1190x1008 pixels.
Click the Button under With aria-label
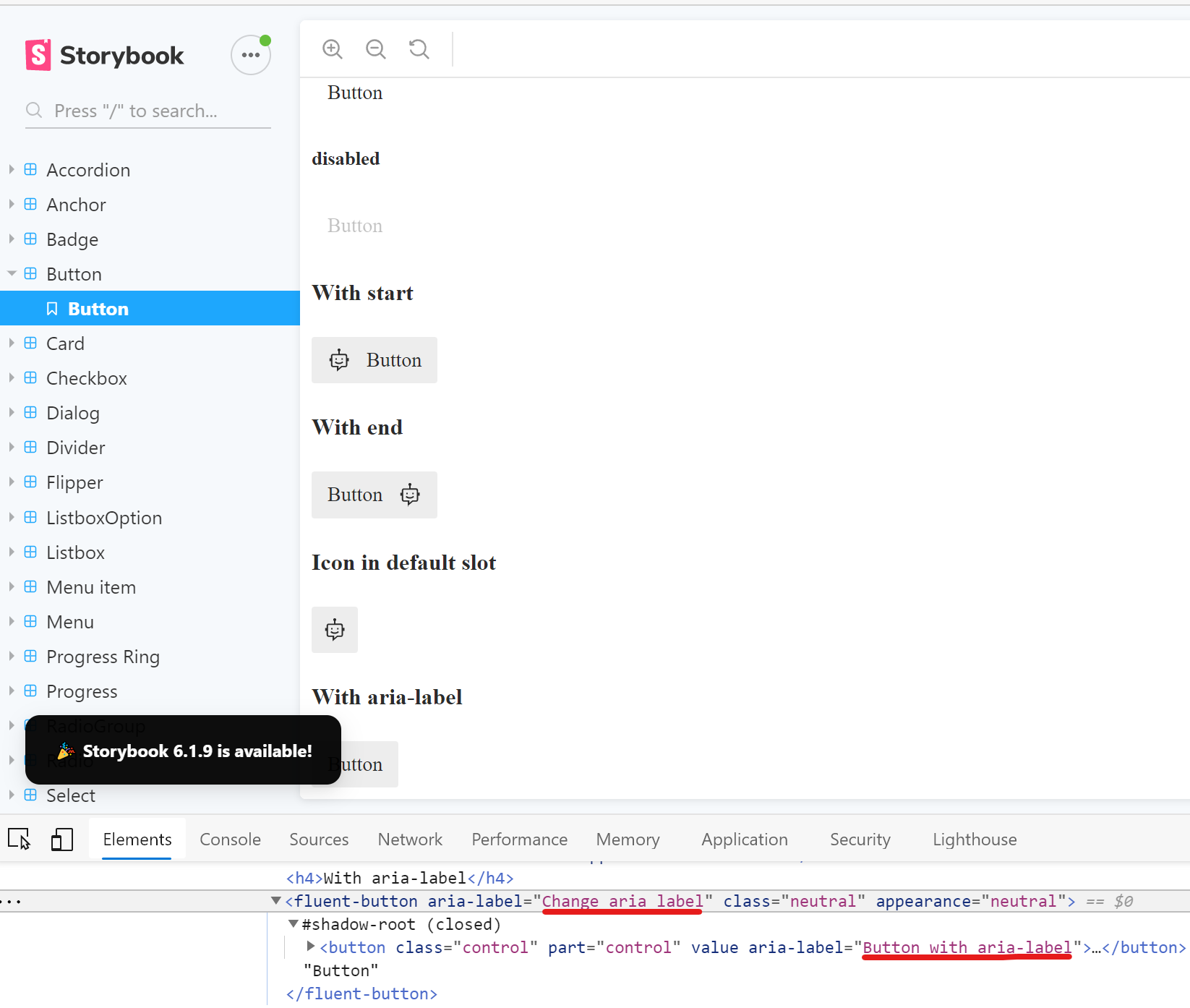369,764
